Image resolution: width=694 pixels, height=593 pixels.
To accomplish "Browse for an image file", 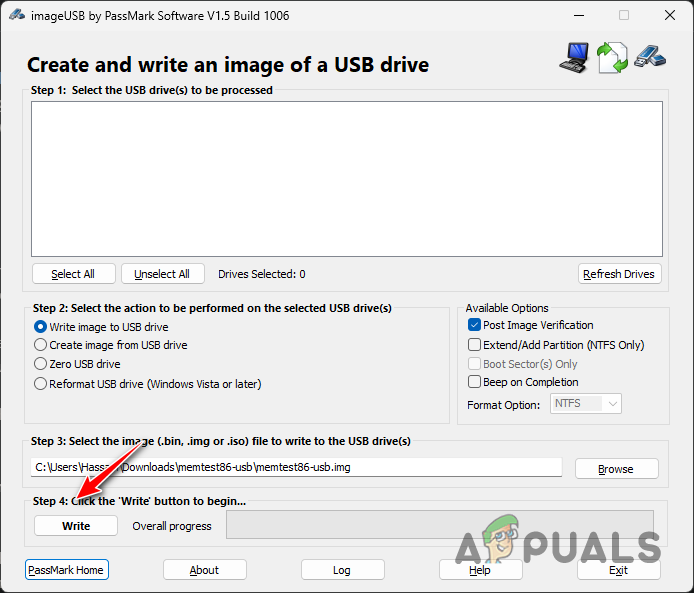I will click(616, 469).
